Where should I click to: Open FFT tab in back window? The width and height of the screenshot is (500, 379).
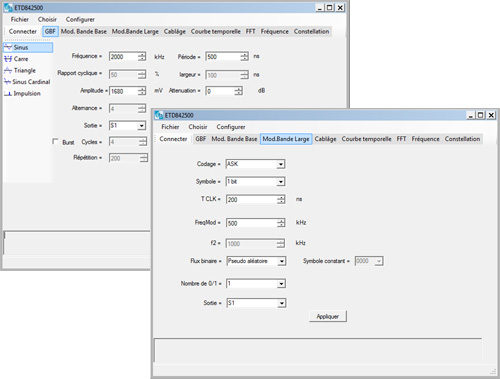coord(251,31)
